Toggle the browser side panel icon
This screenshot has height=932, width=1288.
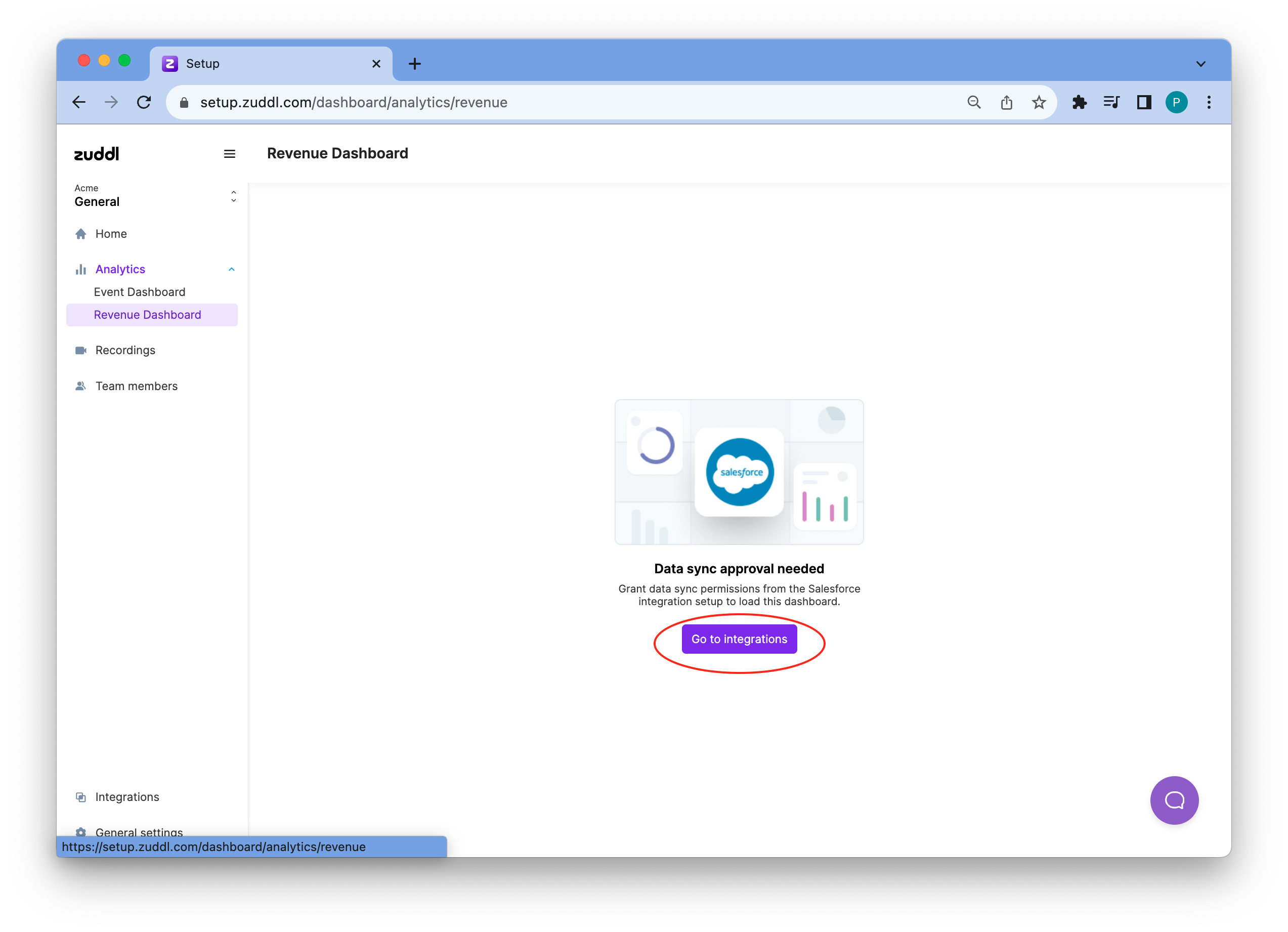point(1143,102)
